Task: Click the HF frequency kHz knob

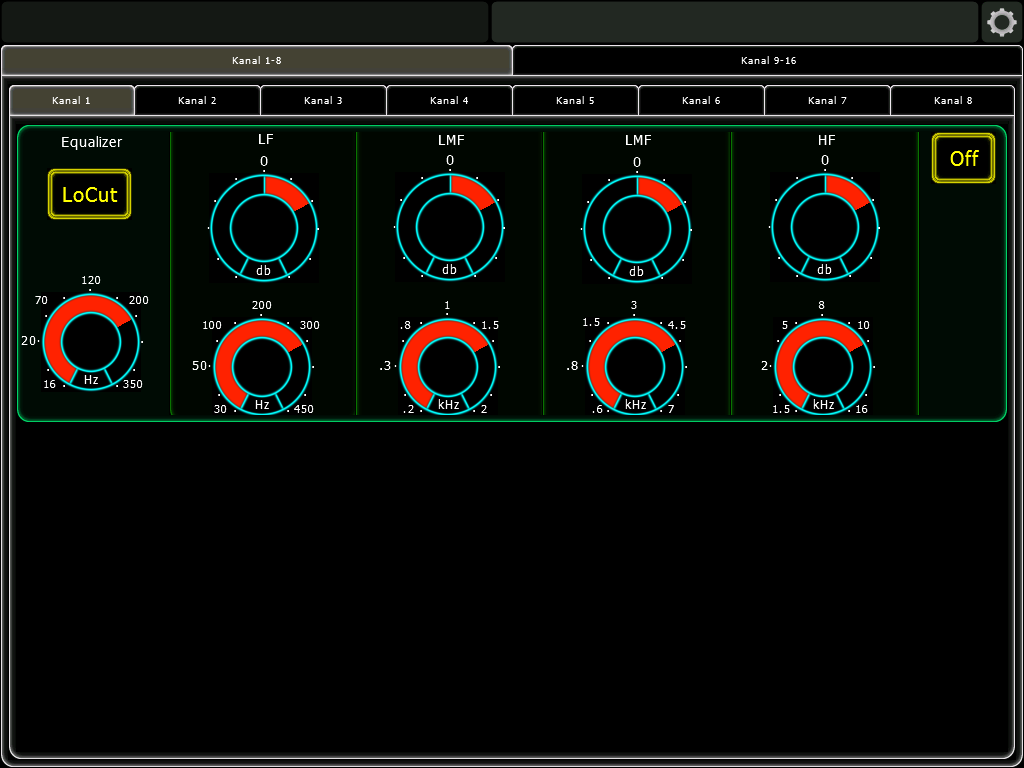Action: click(x=823, y=367)
